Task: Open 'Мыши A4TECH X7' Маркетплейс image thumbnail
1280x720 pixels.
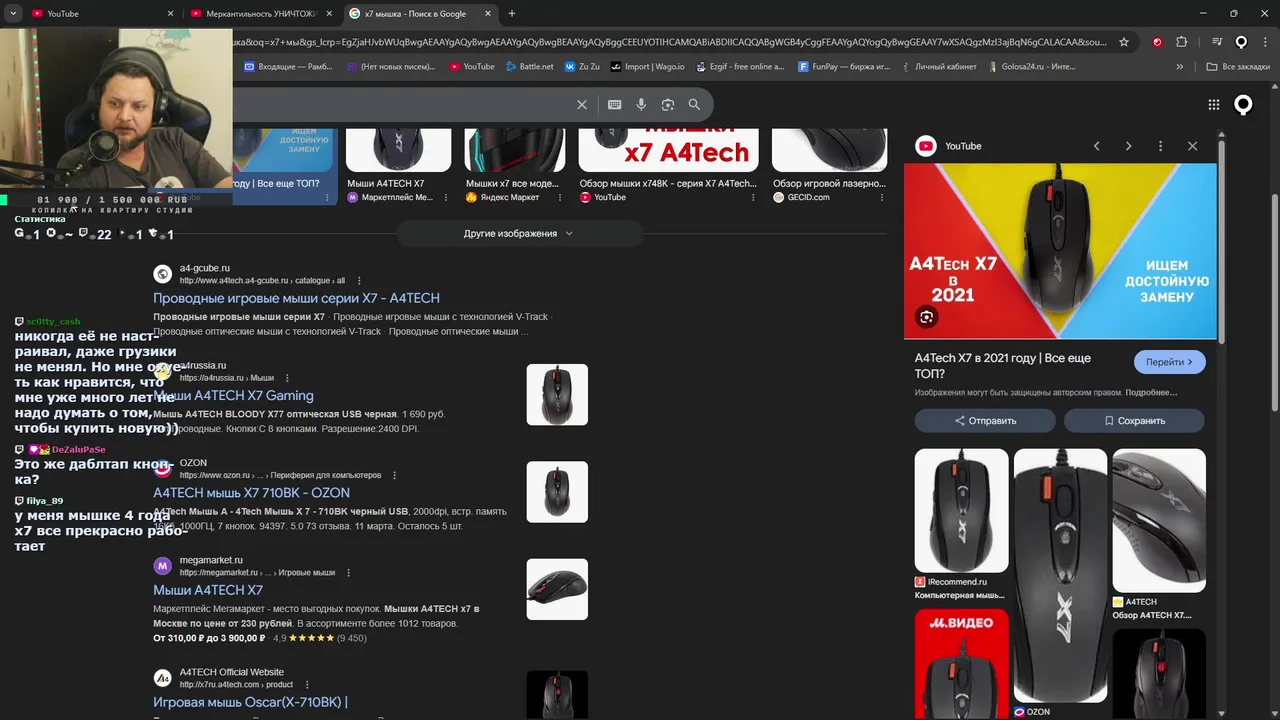Action: click(398, 150)
